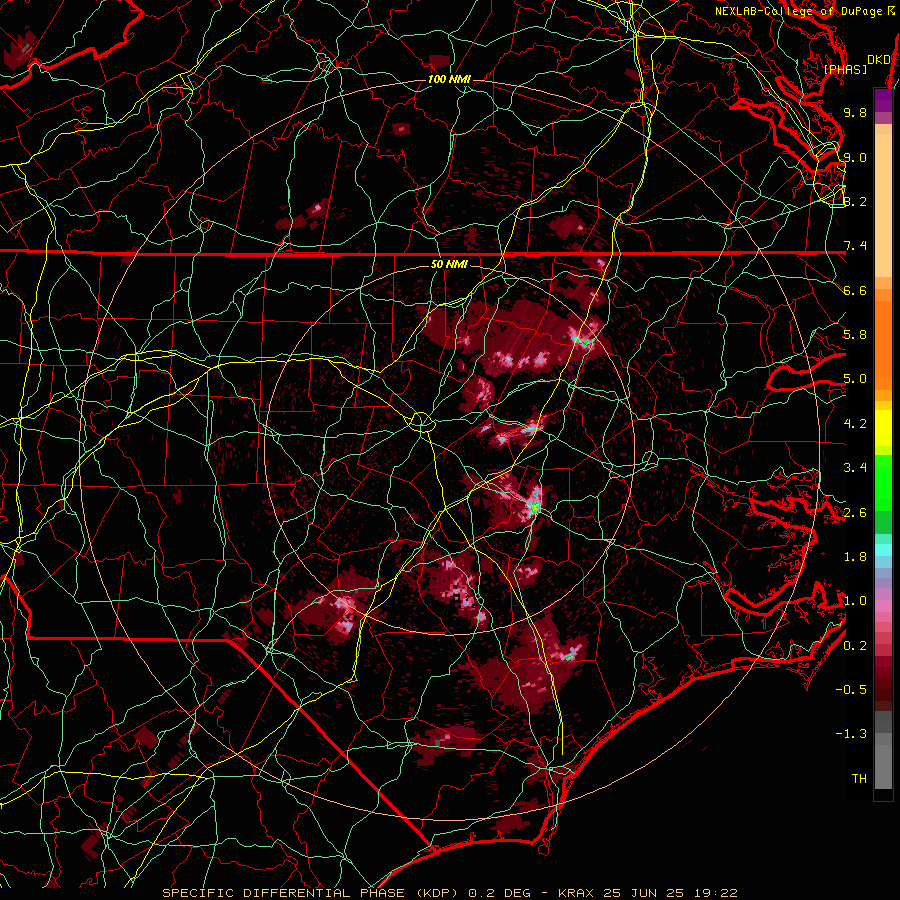
Task: Click the 5.0 scale value
Action: pos(855,379)
